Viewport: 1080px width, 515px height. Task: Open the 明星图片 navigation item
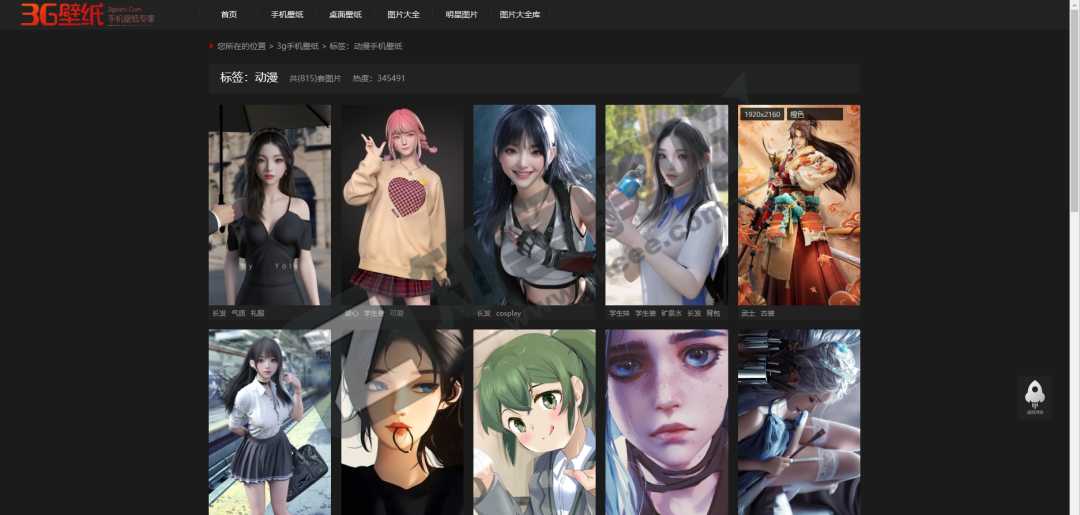pos(461,15)
